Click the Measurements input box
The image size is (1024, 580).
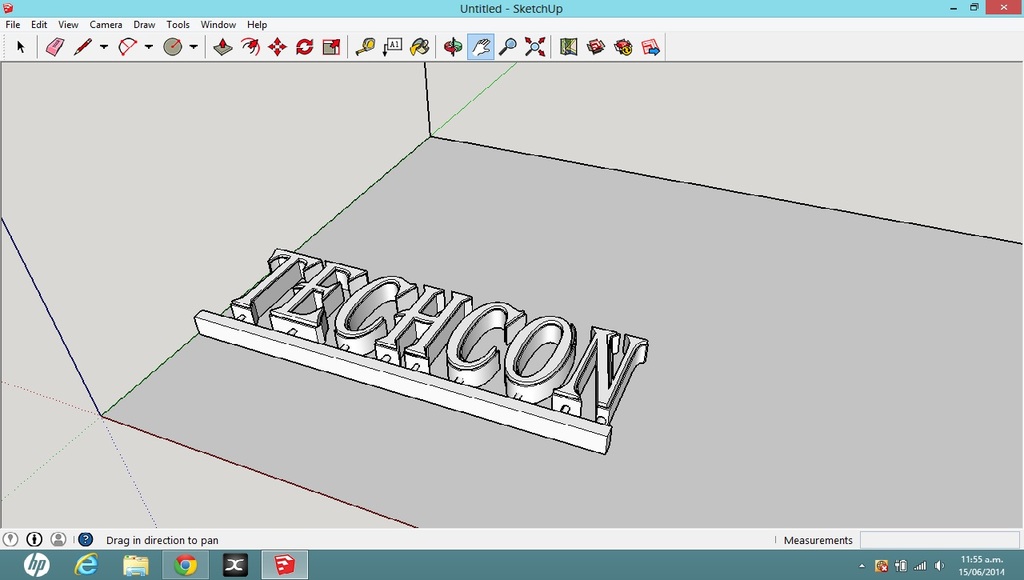(939, 540)
